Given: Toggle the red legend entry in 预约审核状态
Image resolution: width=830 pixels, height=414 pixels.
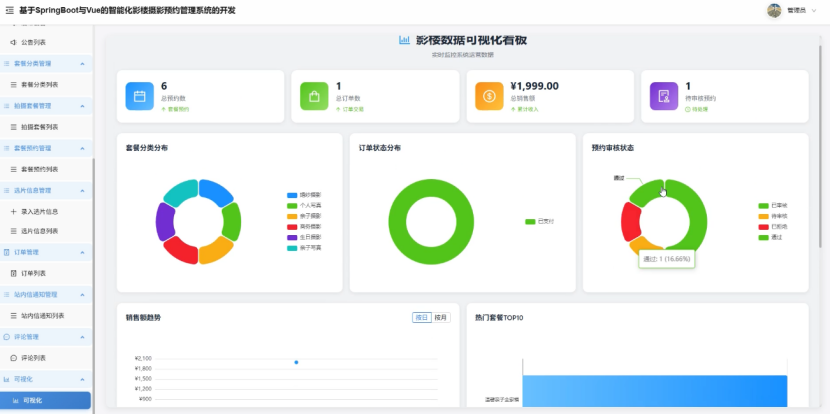Looking at the screenshot, I should [773, 227].
